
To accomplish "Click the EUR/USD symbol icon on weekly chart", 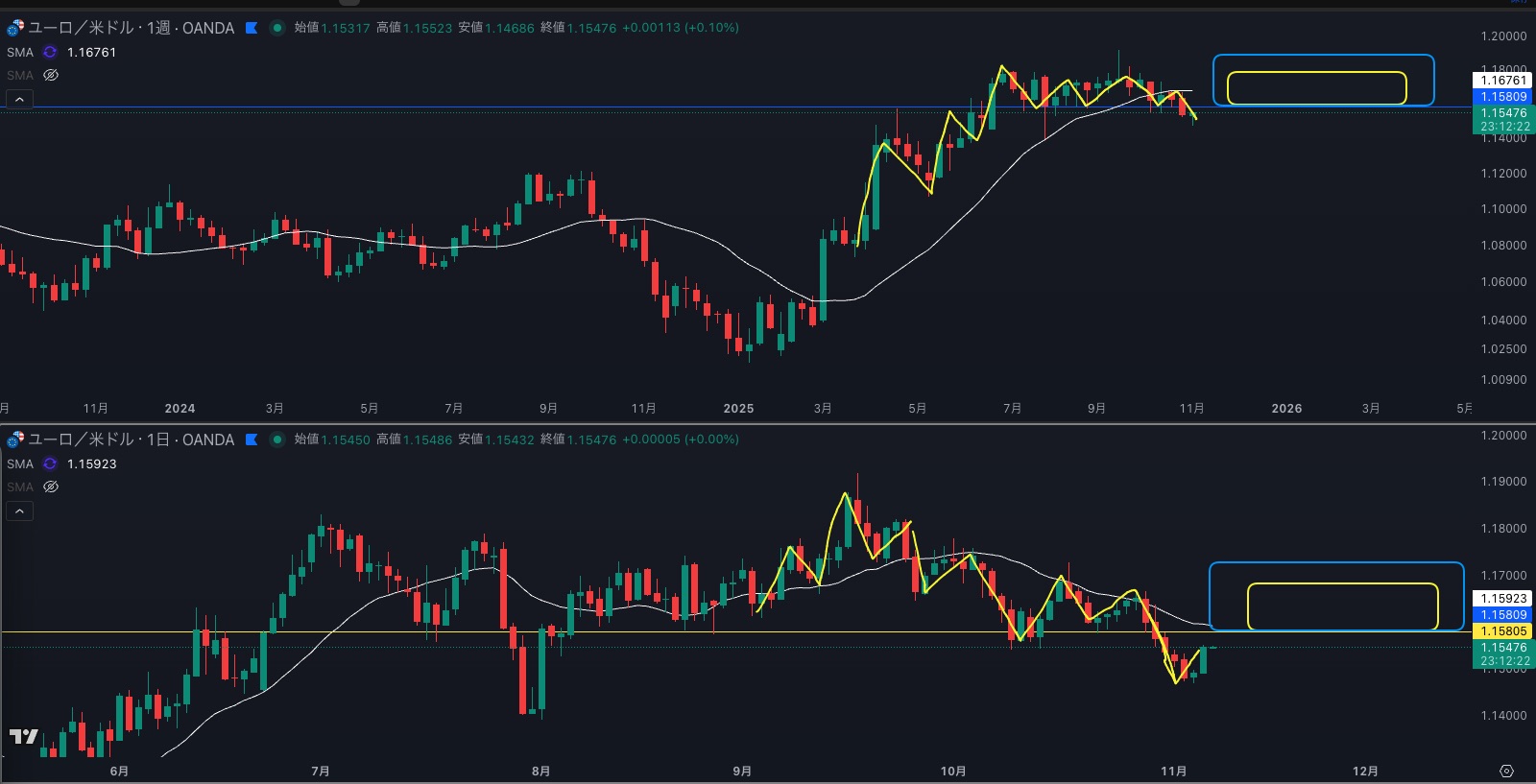I will point(14,28).
